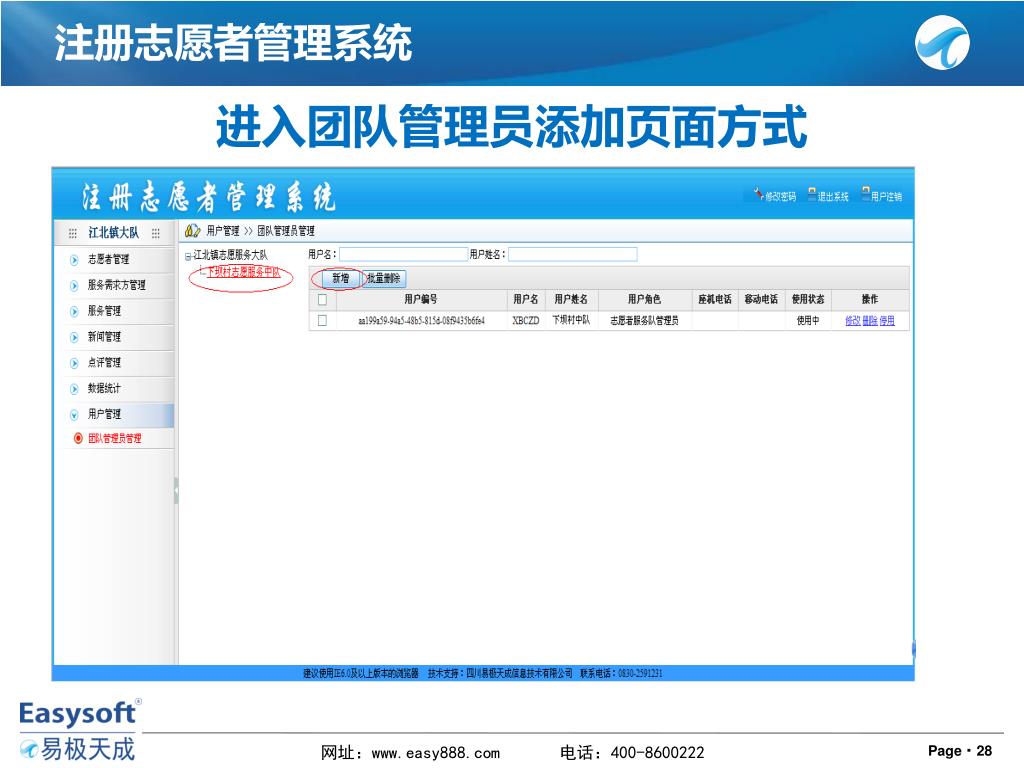Click the 移动电话 column header
The image size is (1024, 768).
tap(761, 300)
